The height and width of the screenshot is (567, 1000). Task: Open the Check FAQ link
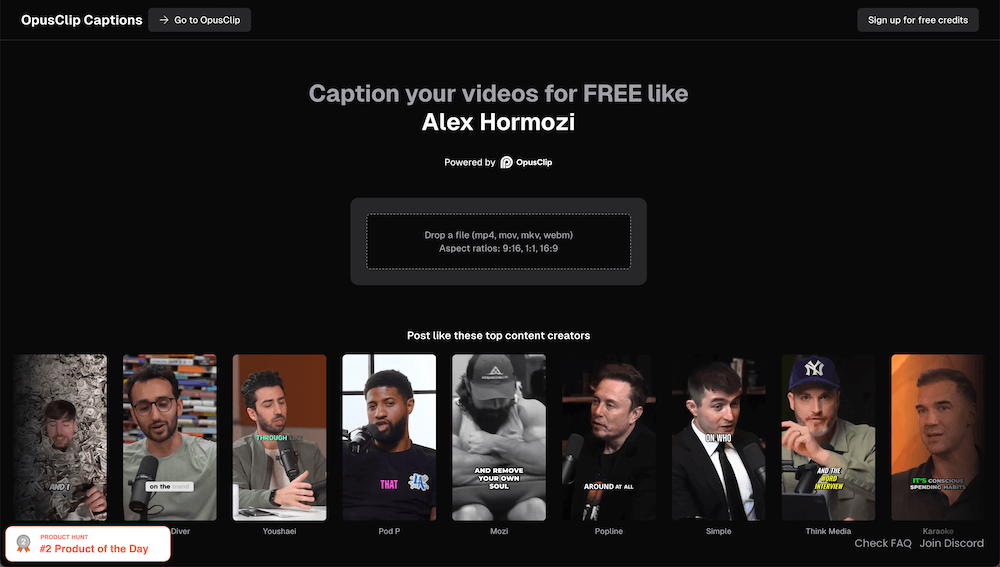(883, 543)
